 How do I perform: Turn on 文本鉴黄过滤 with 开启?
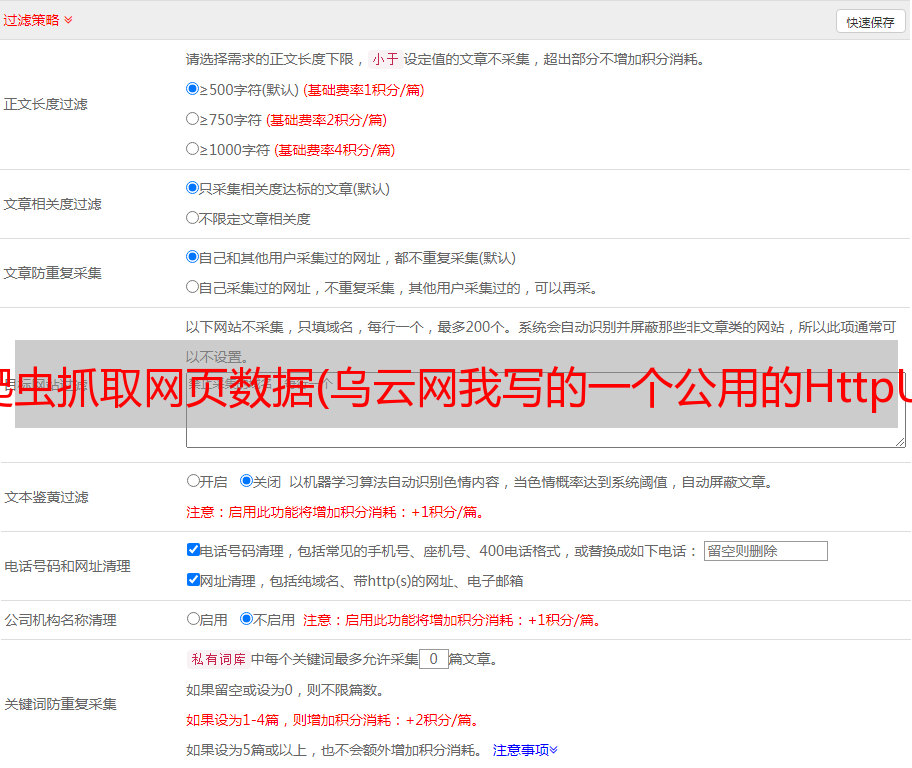(x=194, y=481)
